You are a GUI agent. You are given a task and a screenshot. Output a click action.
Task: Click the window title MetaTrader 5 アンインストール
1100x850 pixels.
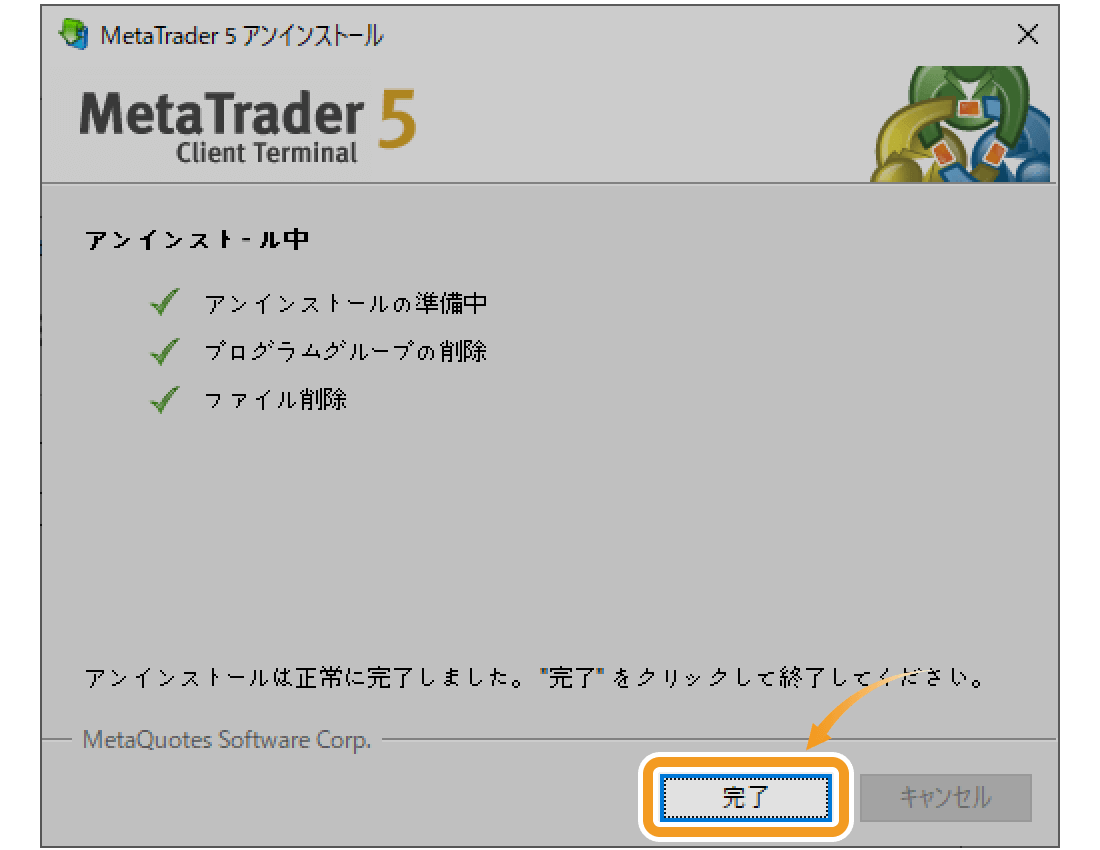pos(242,36)
